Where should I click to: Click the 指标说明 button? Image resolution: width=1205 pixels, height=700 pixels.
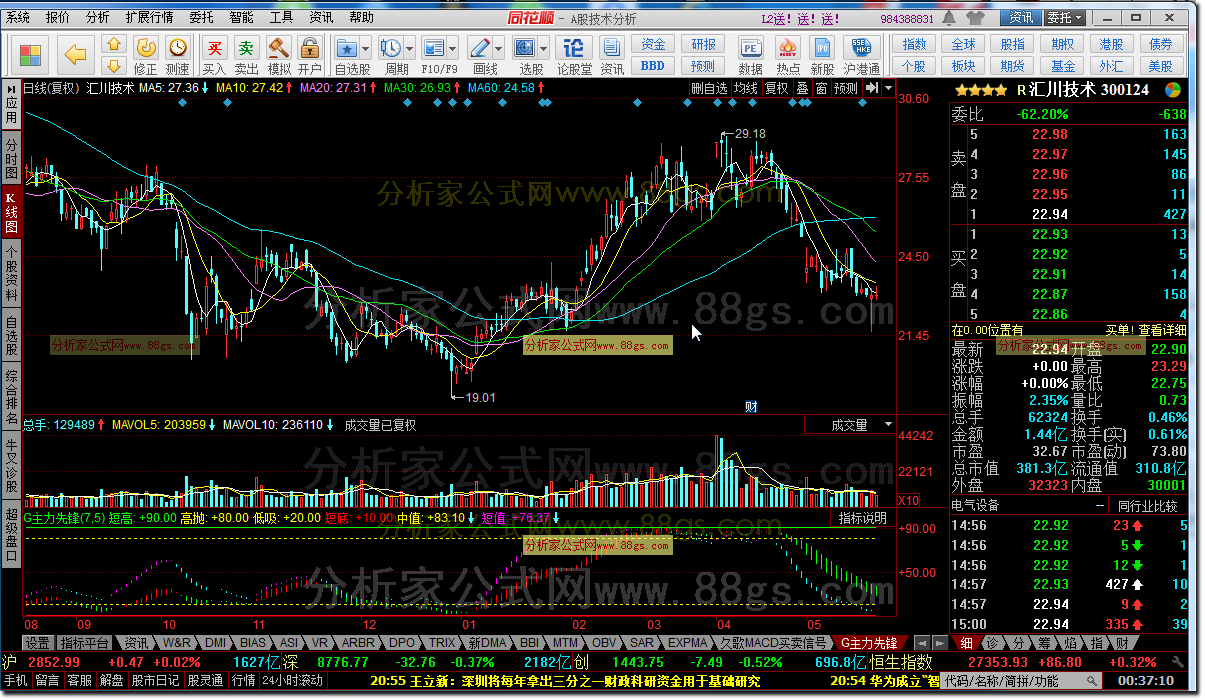pyautogui.click(x=863, y=518)
